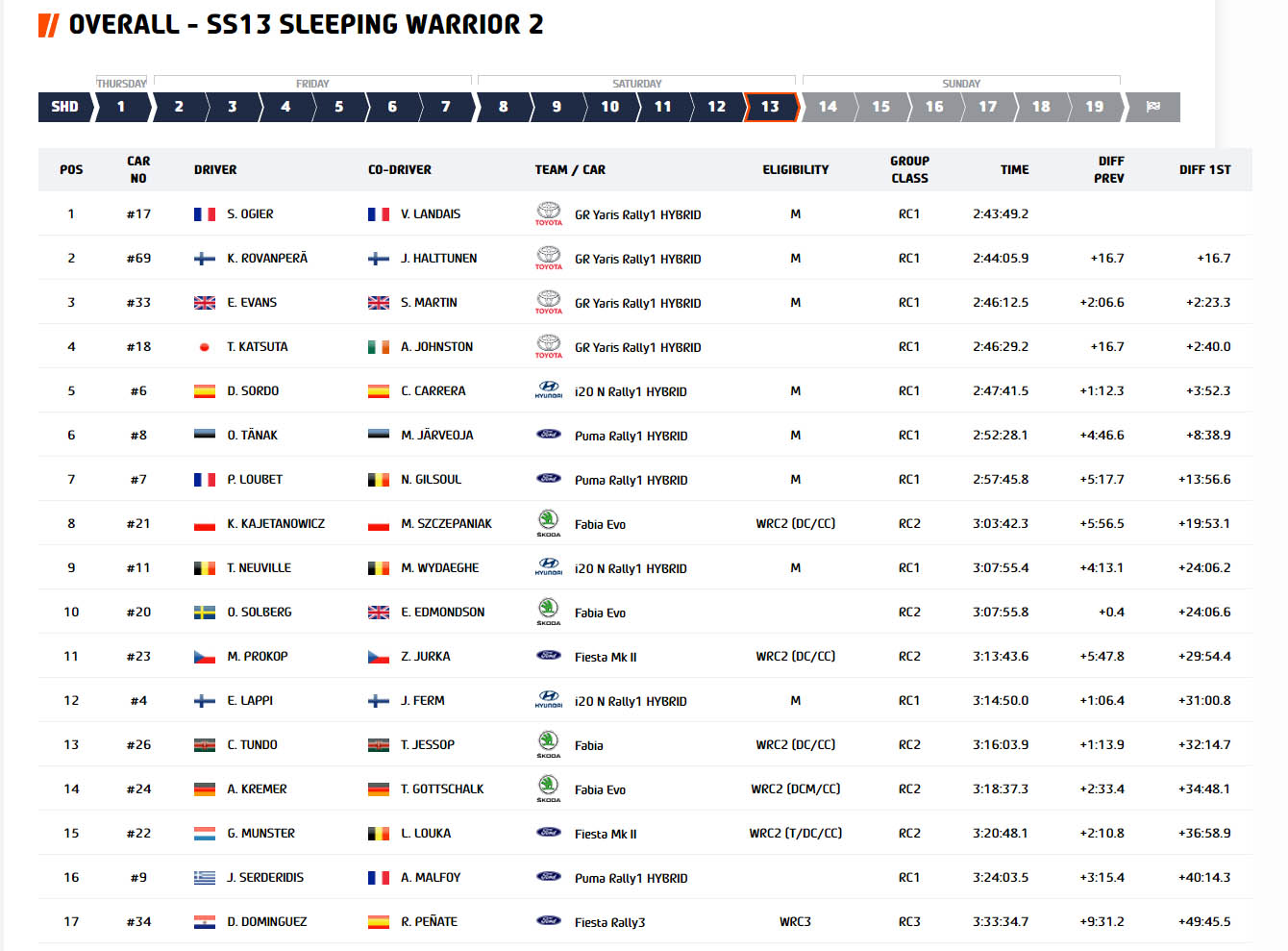This screenshot has width=1288, height=951.
Task: Click the Fiesta Rally3 car name
Action: pyautogui.click(x=609, y=923)
